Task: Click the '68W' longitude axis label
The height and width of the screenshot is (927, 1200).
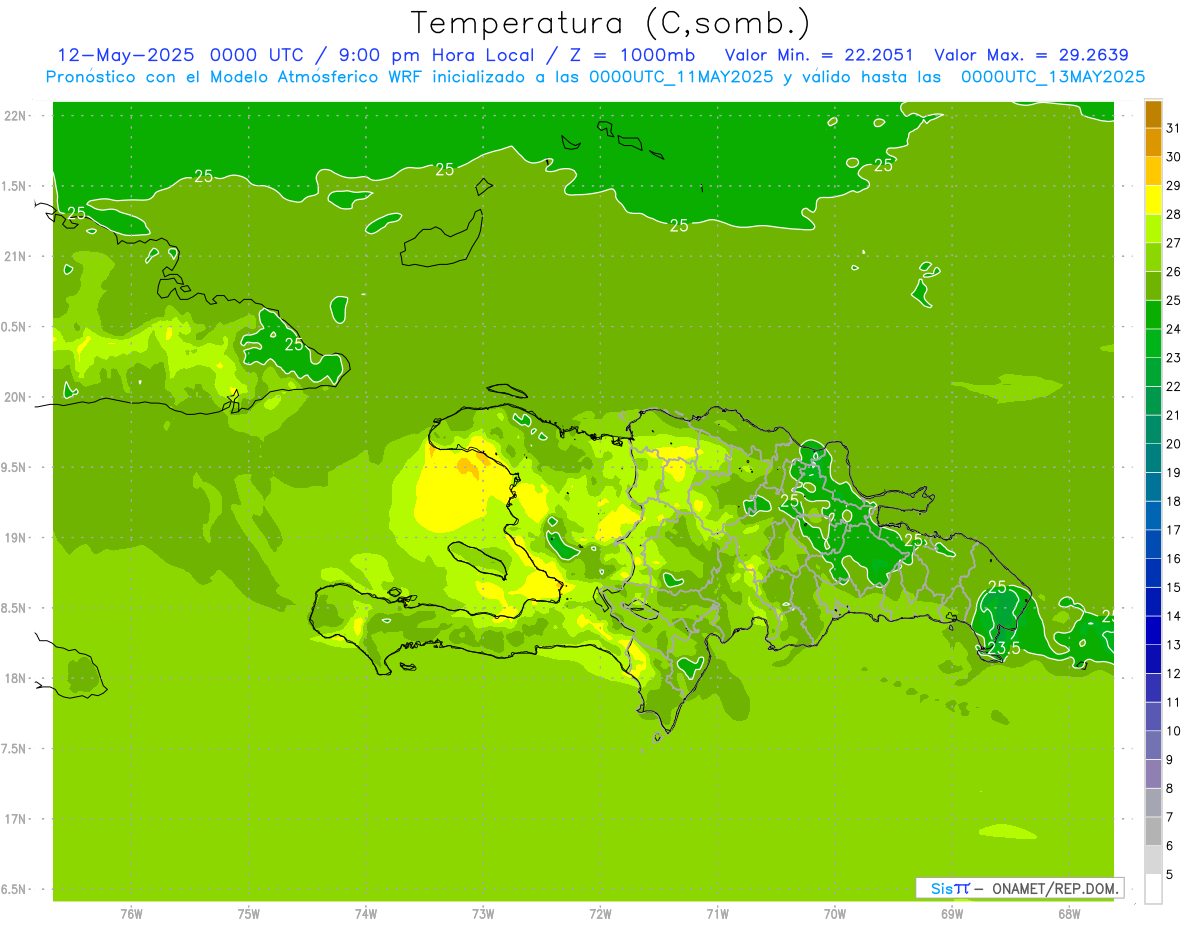Action: [1069, 914]
